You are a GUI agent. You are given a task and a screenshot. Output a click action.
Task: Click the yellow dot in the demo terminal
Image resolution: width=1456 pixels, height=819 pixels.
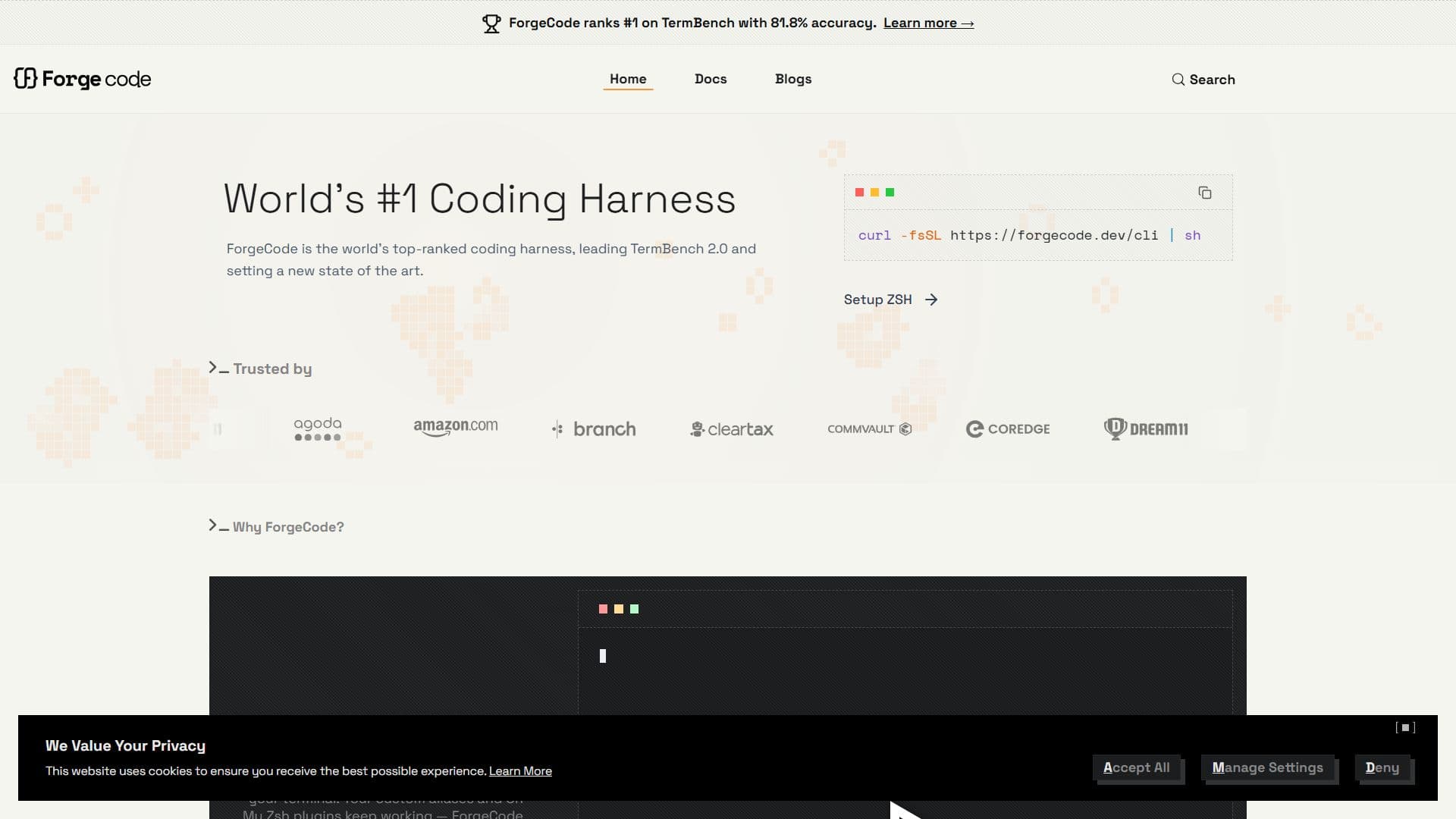[x=619, y=609]
